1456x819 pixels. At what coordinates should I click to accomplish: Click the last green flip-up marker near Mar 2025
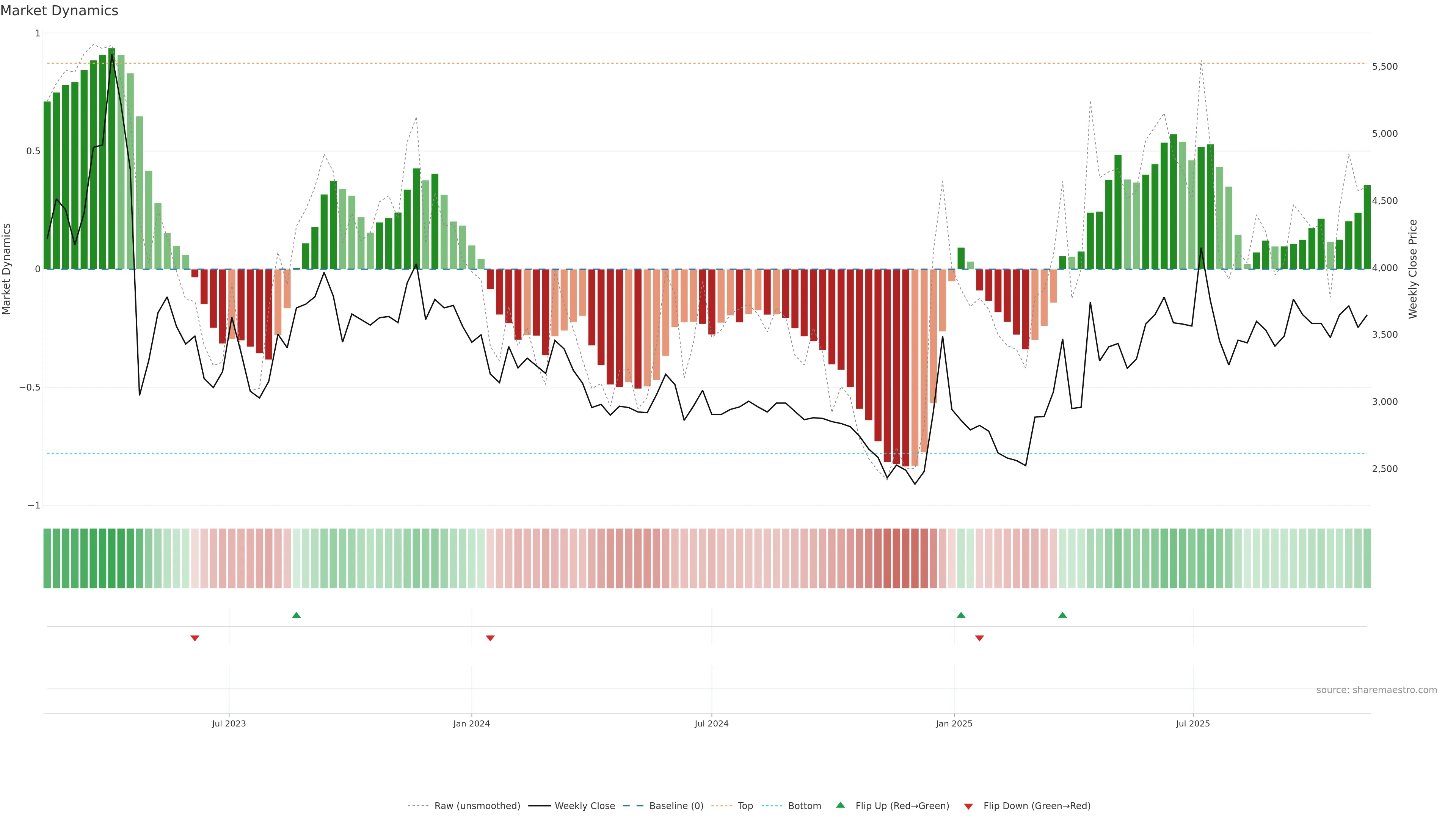click(1062, 615)
